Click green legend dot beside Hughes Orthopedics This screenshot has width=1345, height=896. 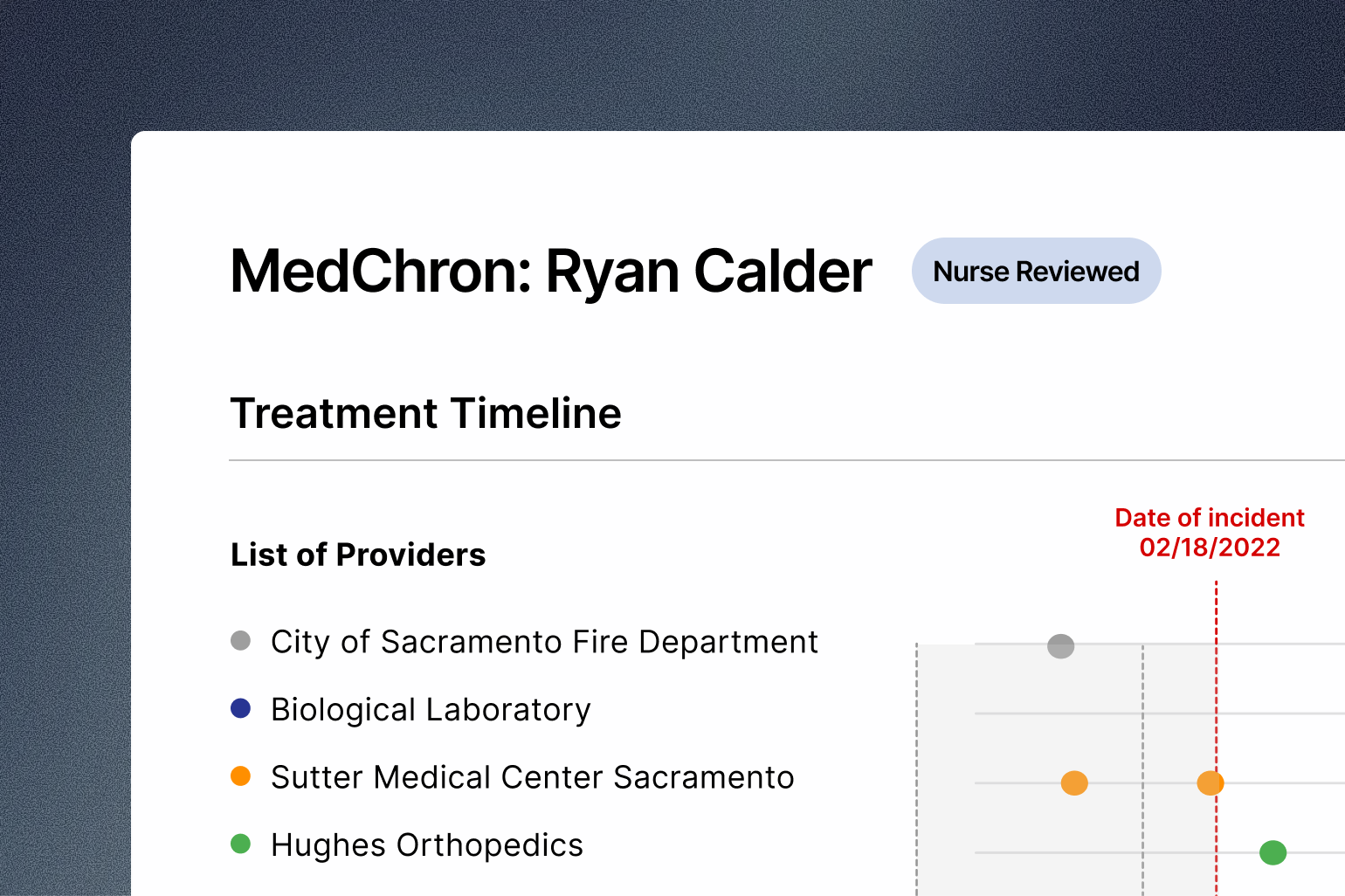pyautogui.click(x=240, y=844)
